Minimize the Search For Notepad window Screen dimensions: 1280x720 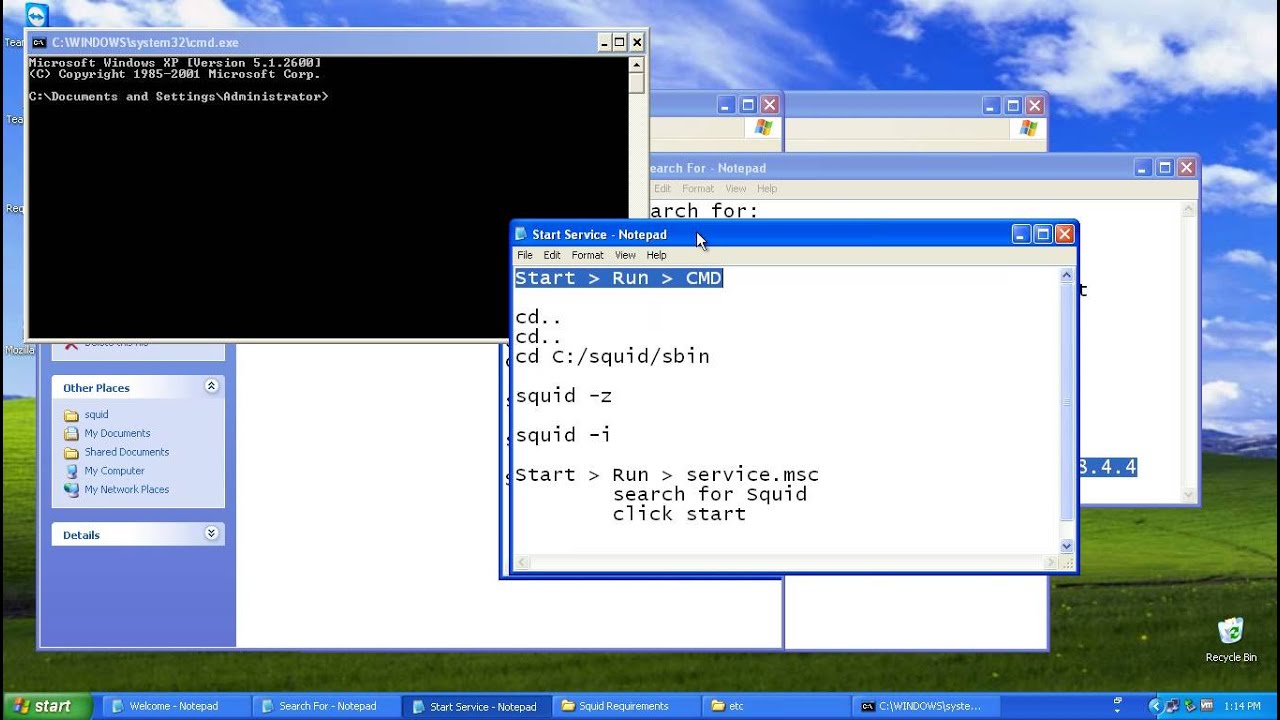[1143, 168]
